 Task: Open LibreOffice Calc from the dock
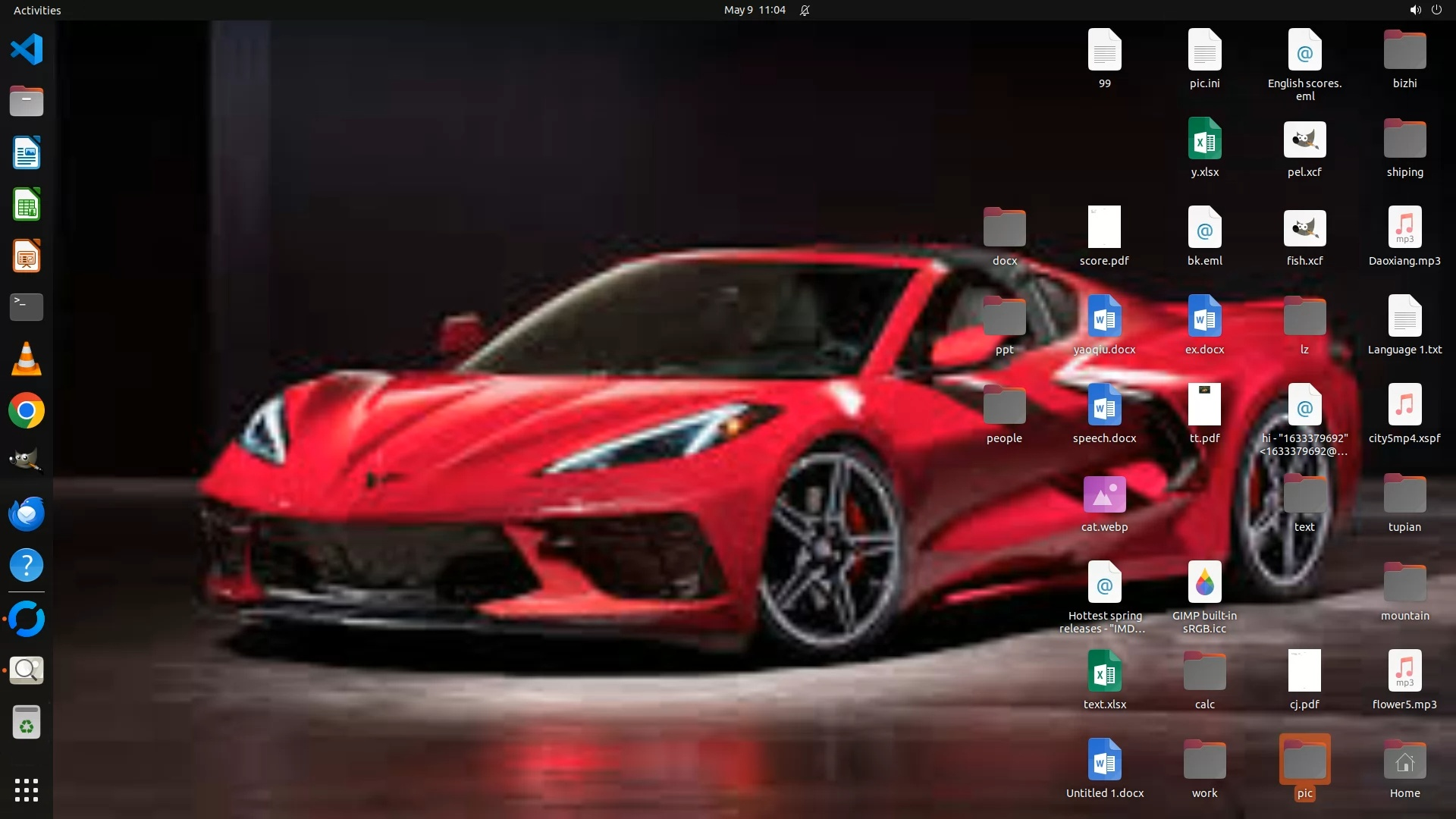click(x=27, y=205)
